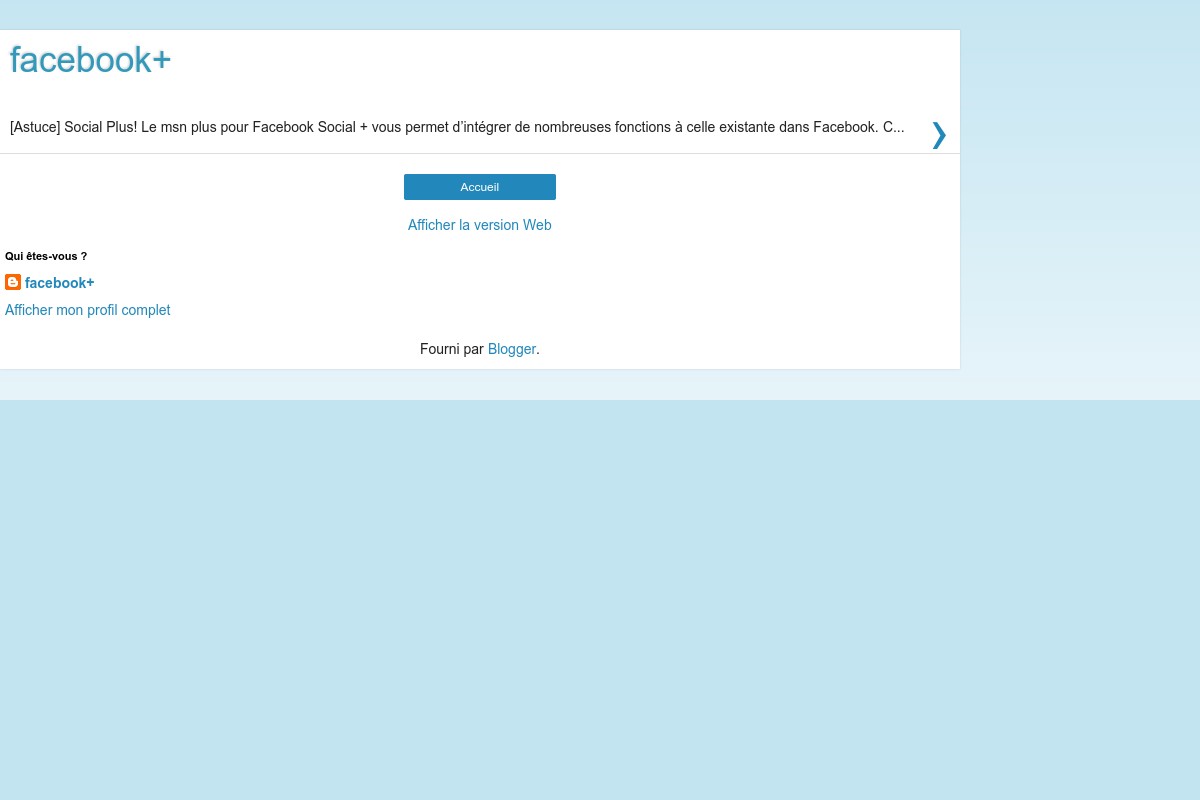Open the facebook+ blog title header
Screen dimensions: 1200x800
coord(90,60)
